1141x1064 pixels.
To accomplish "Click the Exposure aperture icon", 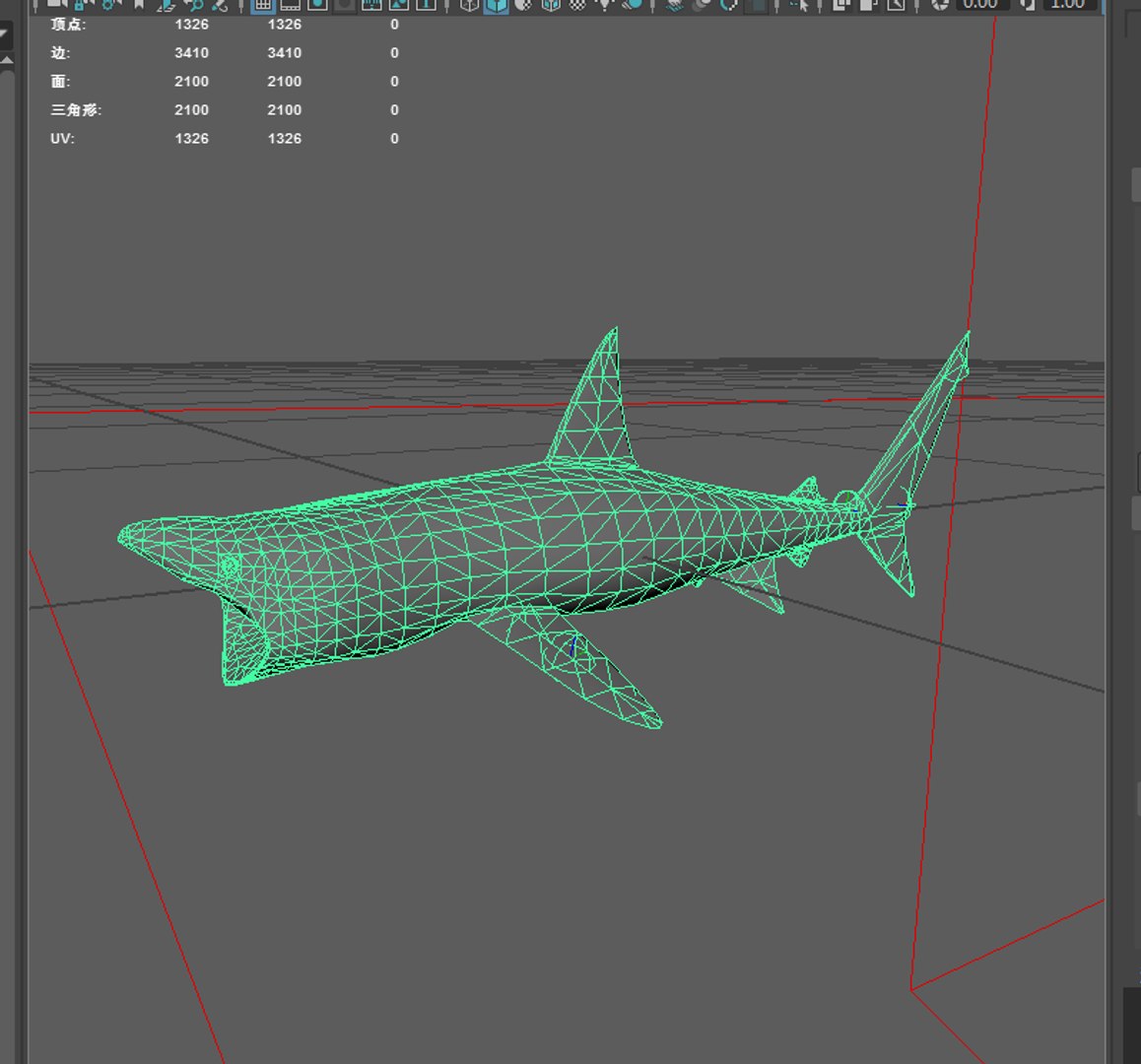I will click(940, 4).
